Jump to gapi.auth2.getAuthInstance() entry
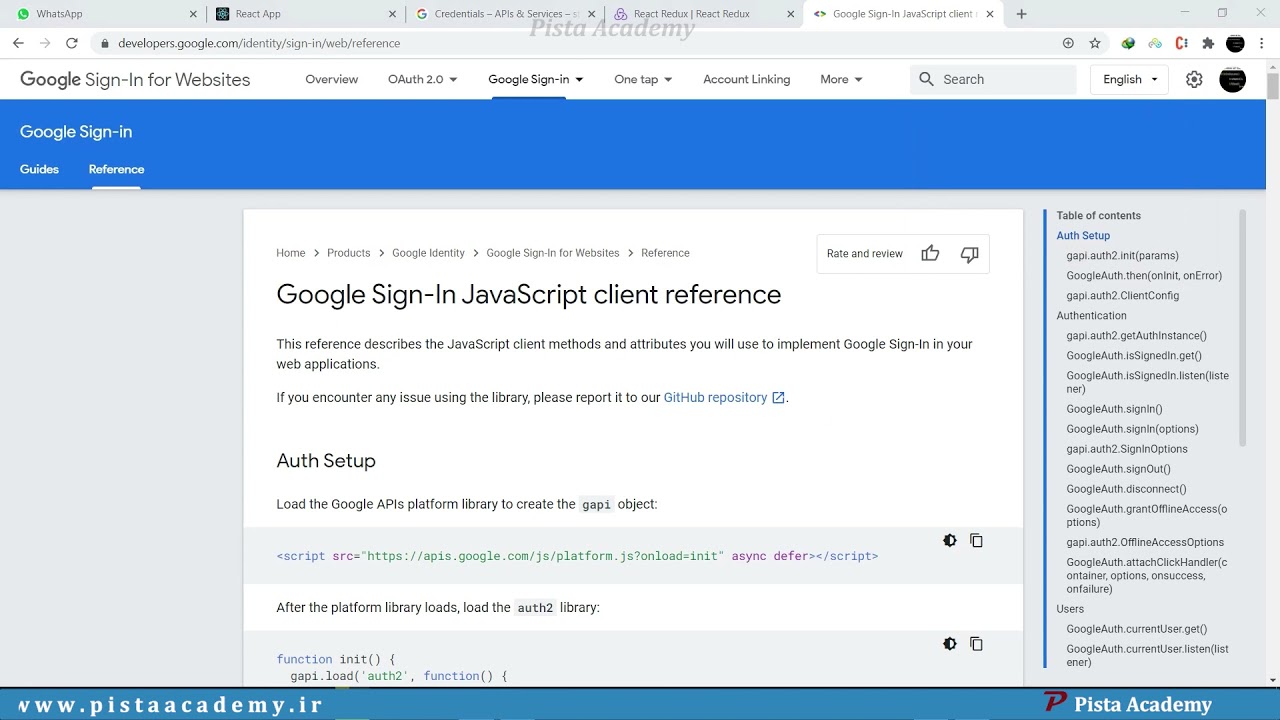 click(x=1136, y=336)
